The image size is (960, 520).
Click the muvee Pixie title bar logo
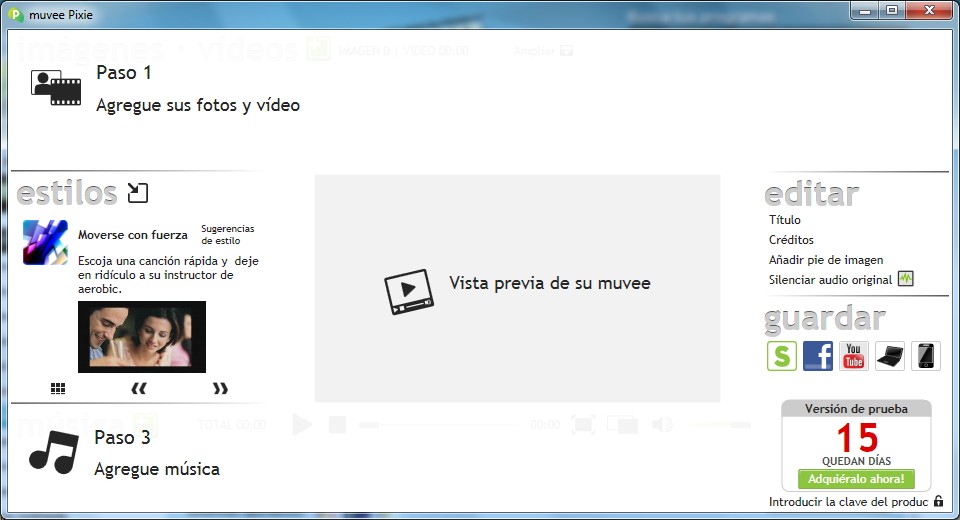17,15
